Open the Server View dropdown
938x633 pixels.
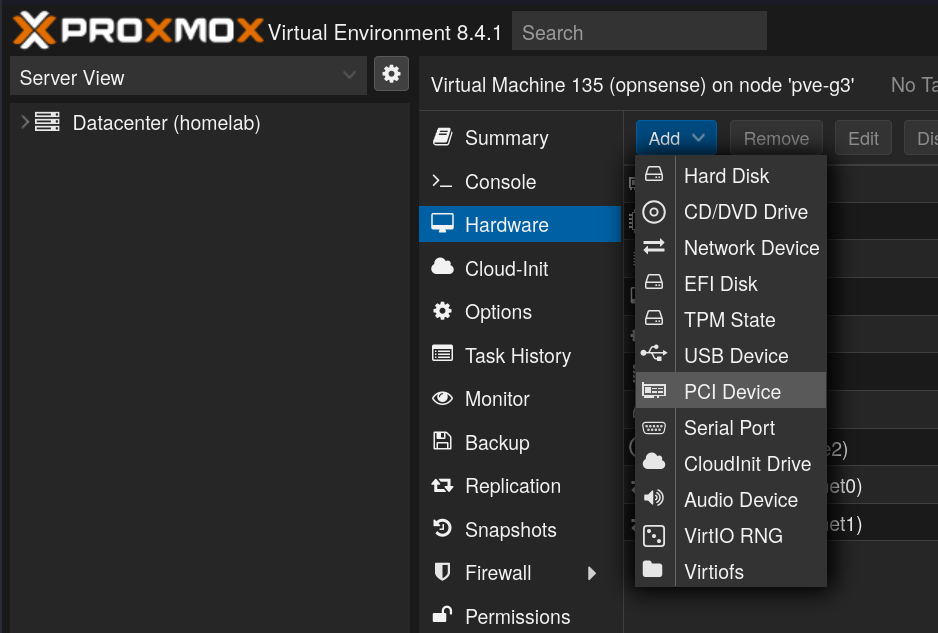187,77
